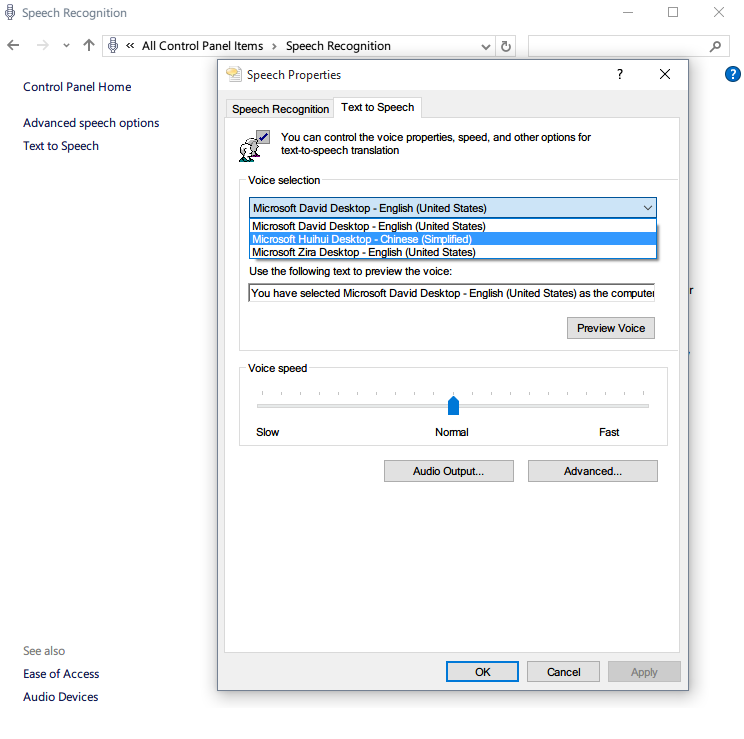Click All Control Panel Items breadcrumb
This screenshot has width=744, height=739.
coord(203,46)
